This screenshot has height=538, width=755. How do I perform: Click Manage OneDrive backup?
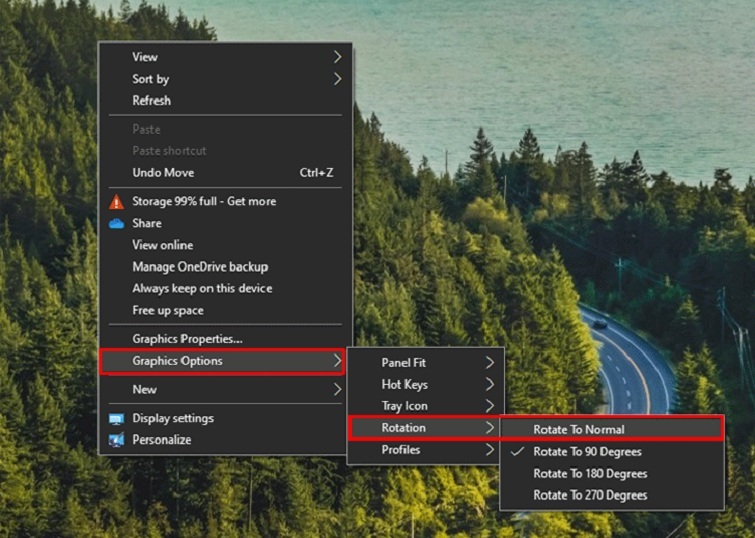[x=200, y=267]
